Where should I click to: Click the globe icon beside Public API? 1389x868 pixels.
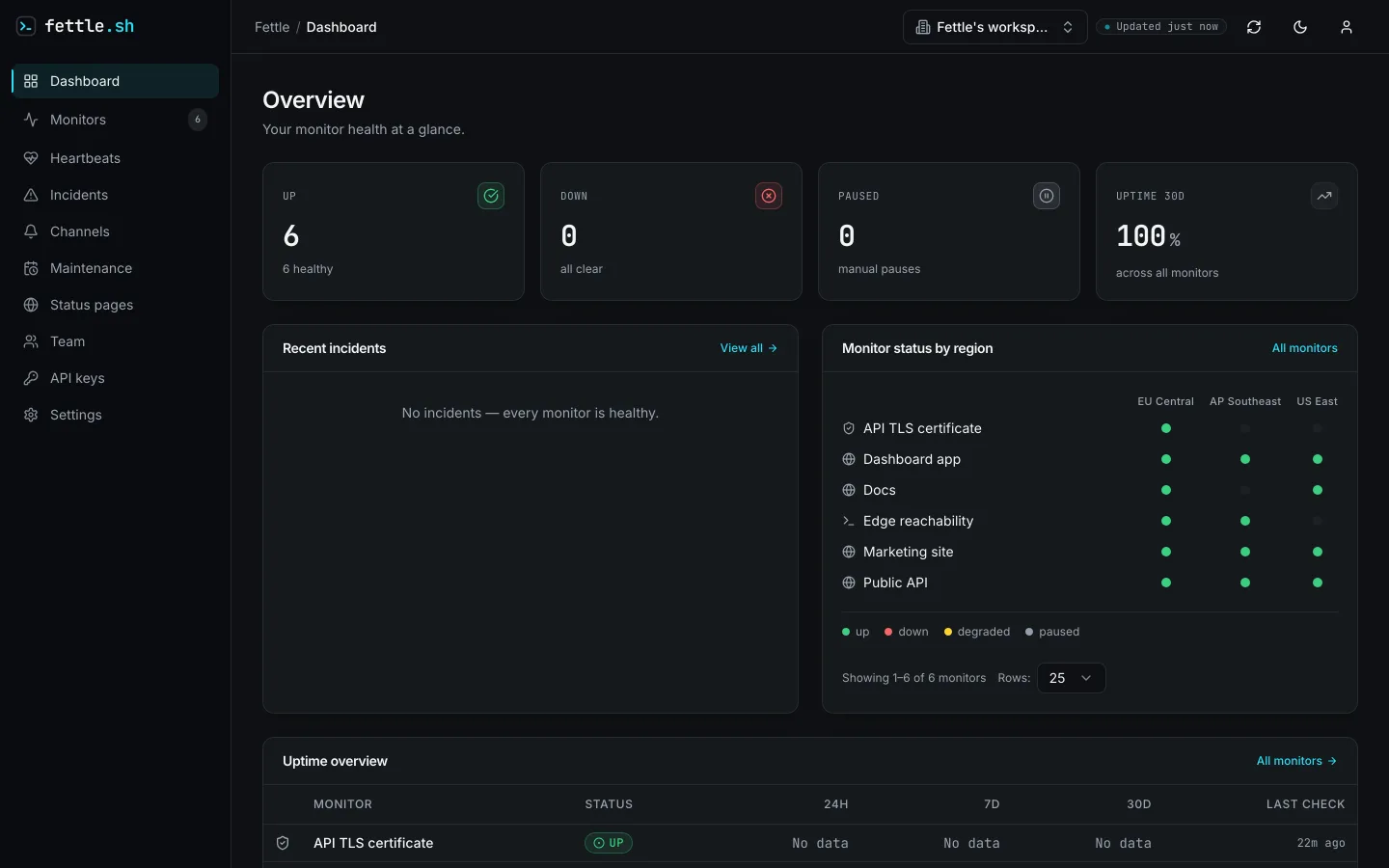849,583
